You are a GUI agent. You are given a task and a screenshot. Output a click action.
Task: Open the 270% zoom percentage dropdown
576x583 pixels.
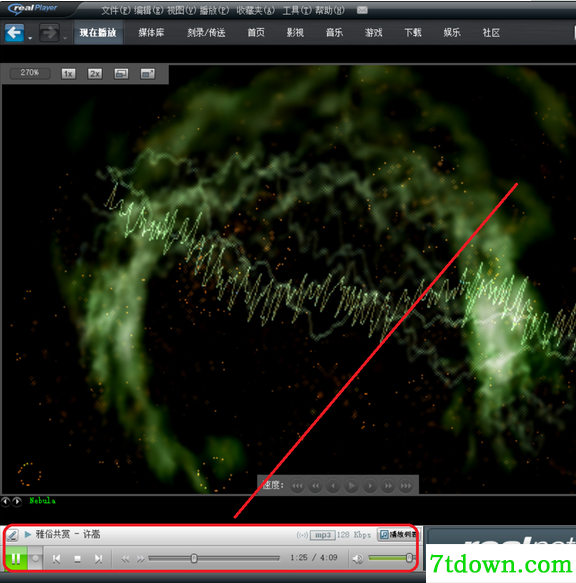coord(30,73)
